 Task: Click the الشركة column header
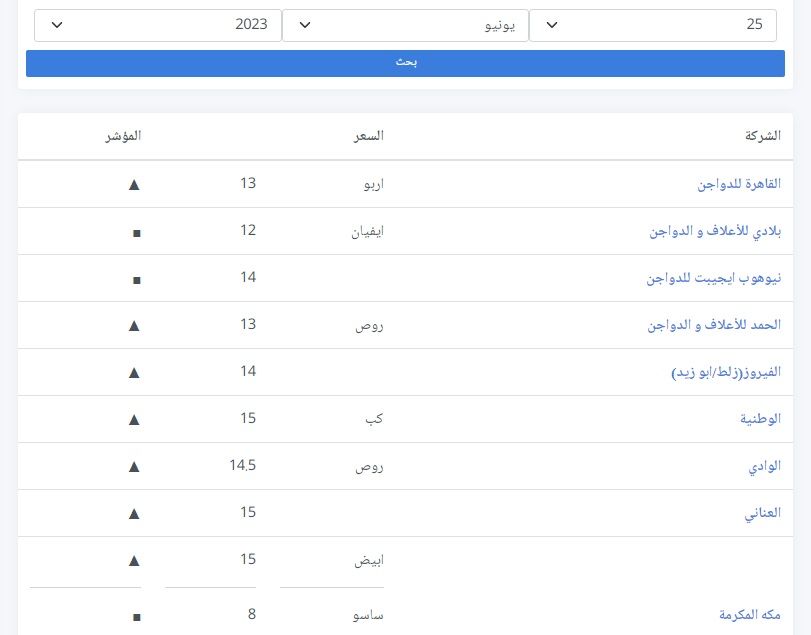764,136
